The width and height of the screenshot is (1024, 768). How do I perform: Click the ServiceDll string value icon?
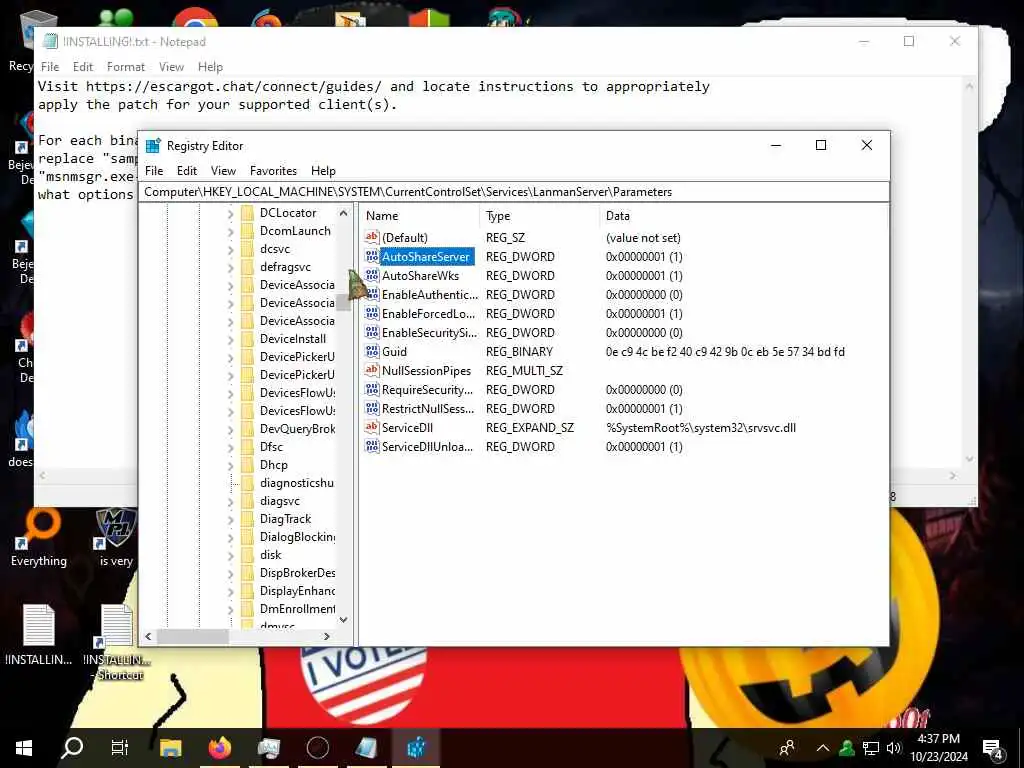(372, 428)
